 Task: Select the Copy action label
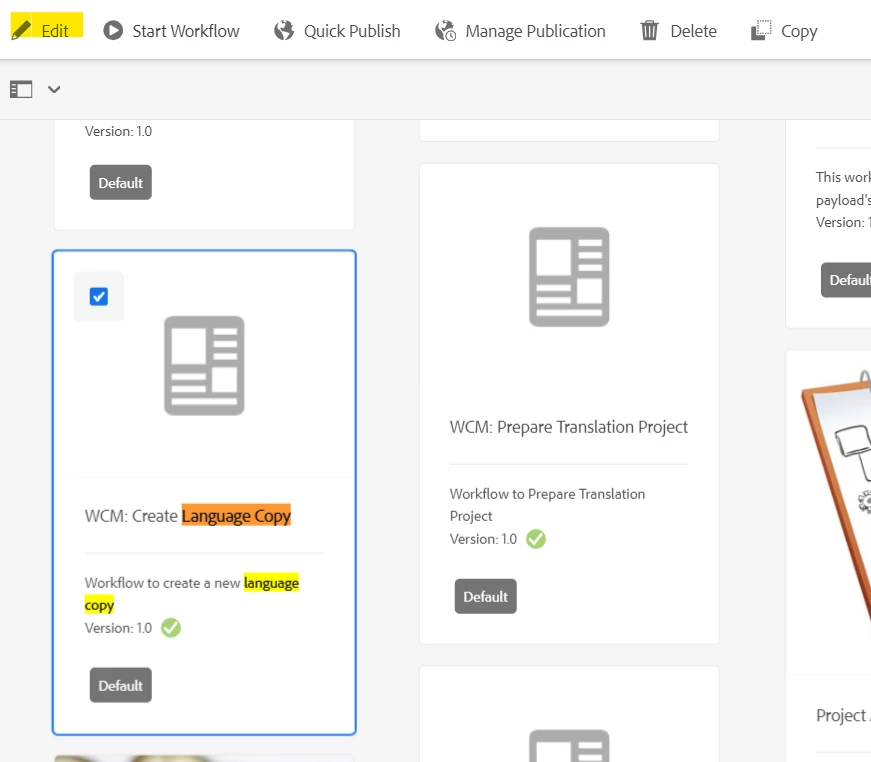[x=799, y=31]
